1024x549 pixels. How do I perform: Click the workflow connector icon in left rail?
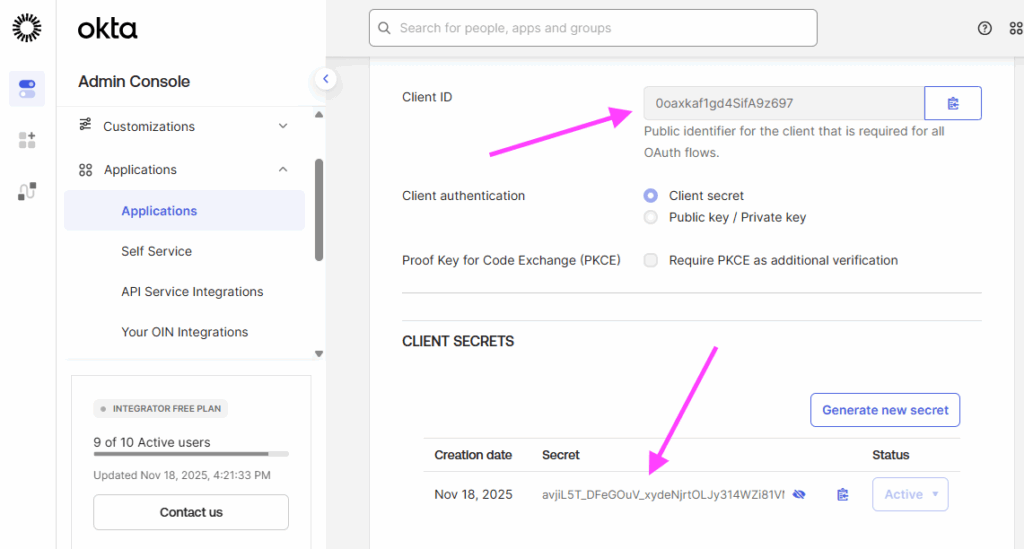27,191
